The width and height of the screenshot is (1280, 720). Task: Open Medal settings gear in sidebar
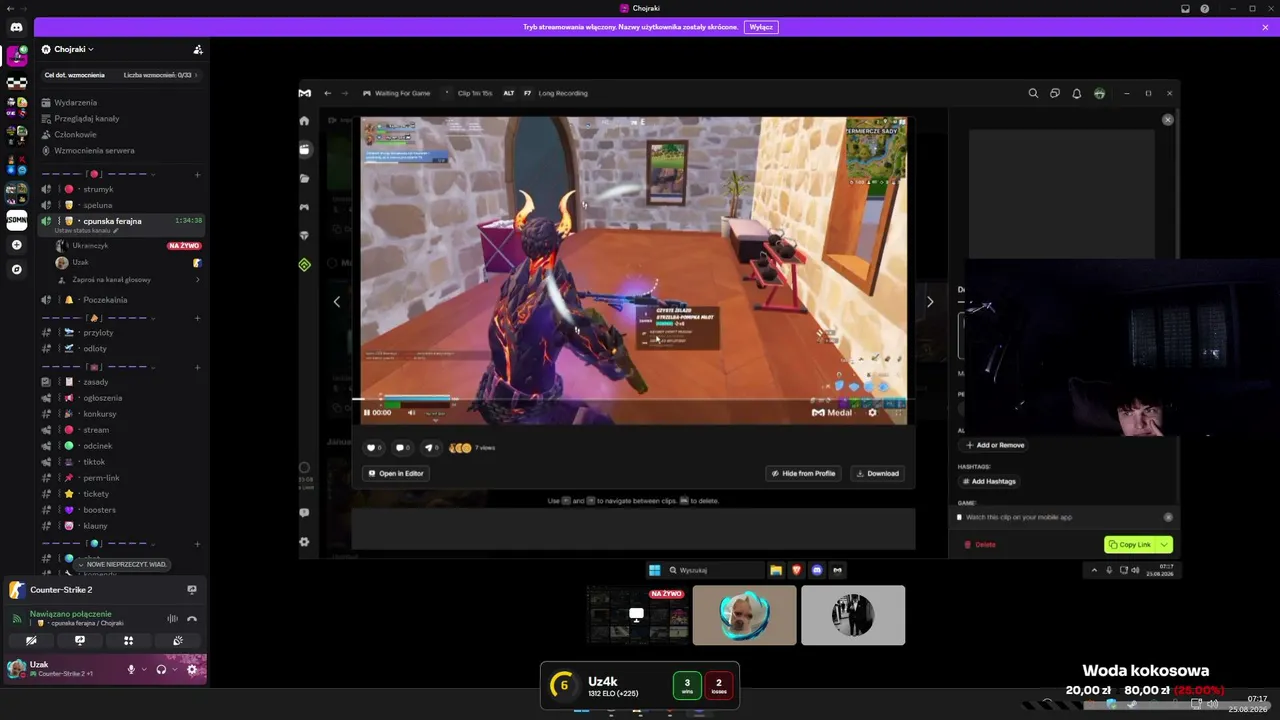click(x=304, y=542)
